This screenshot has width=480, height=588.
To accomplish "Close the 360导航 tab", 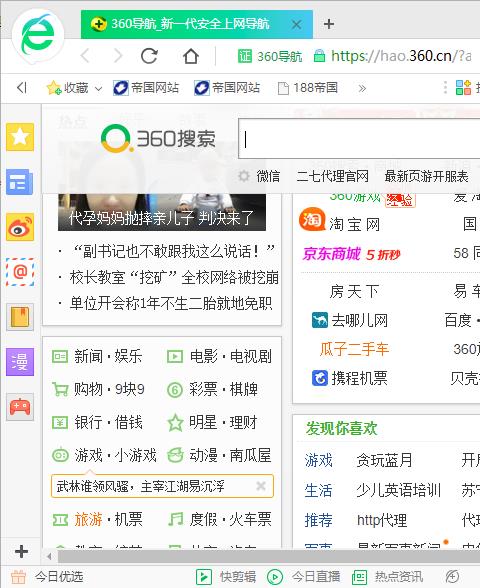I will click(x=296, y=24).
